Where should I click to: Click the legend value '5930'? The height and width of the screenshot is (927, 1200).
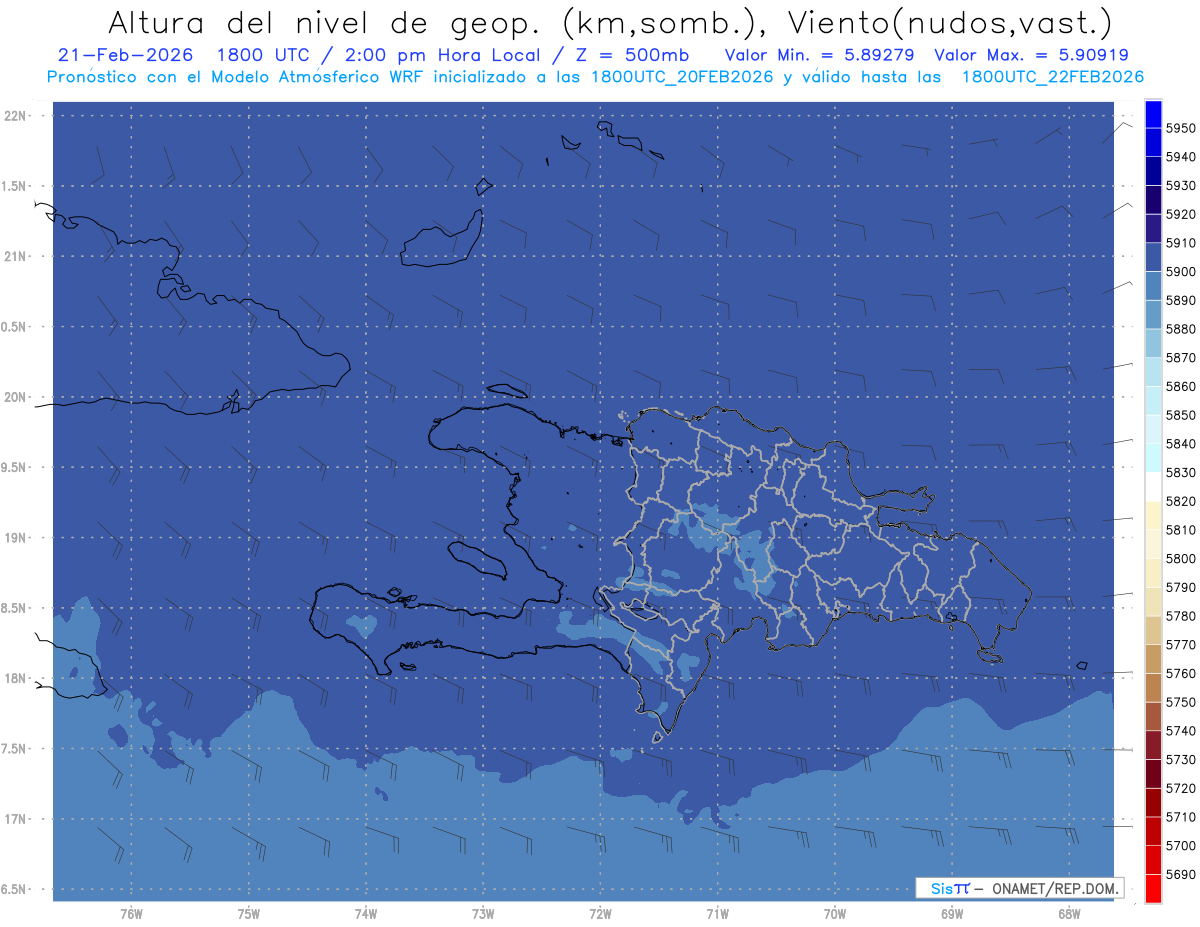point(1181,185)
